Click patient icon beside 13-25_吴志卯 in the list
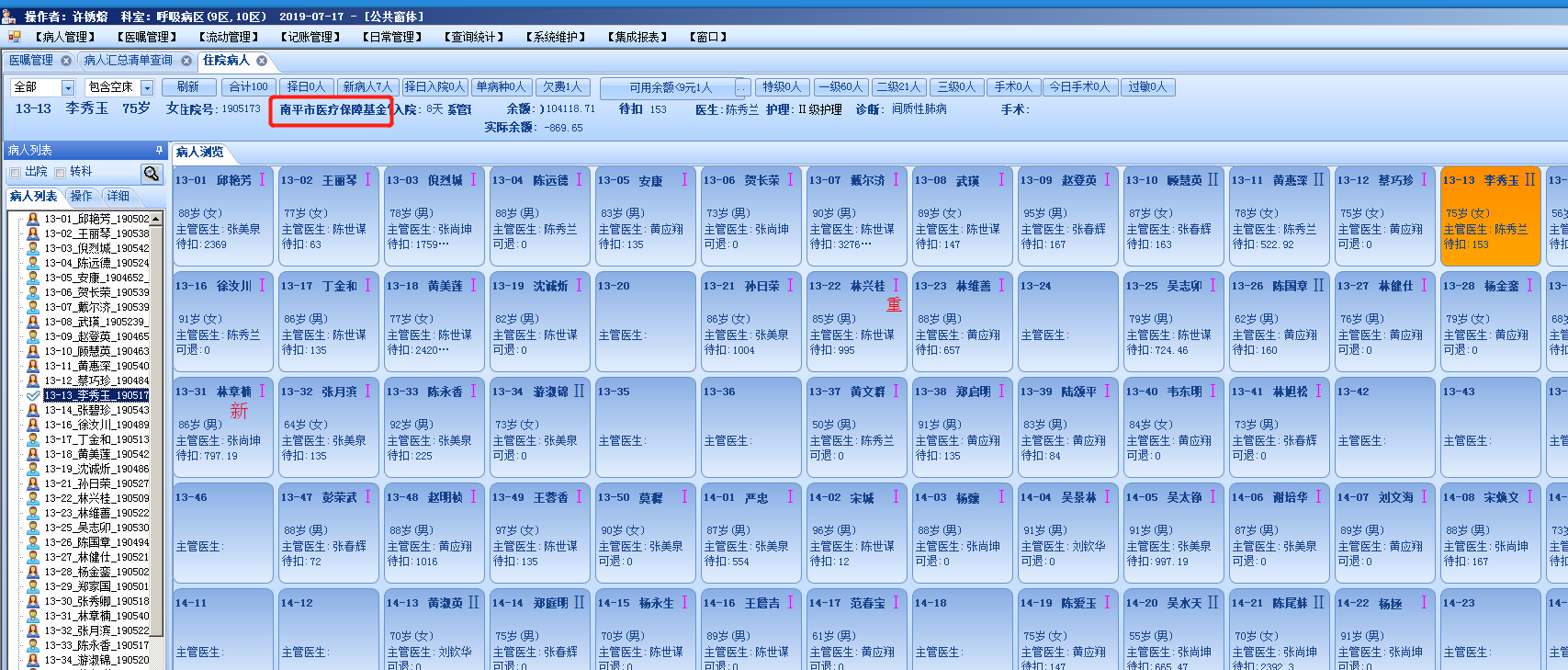1568x670 pixels. (33, 528)
